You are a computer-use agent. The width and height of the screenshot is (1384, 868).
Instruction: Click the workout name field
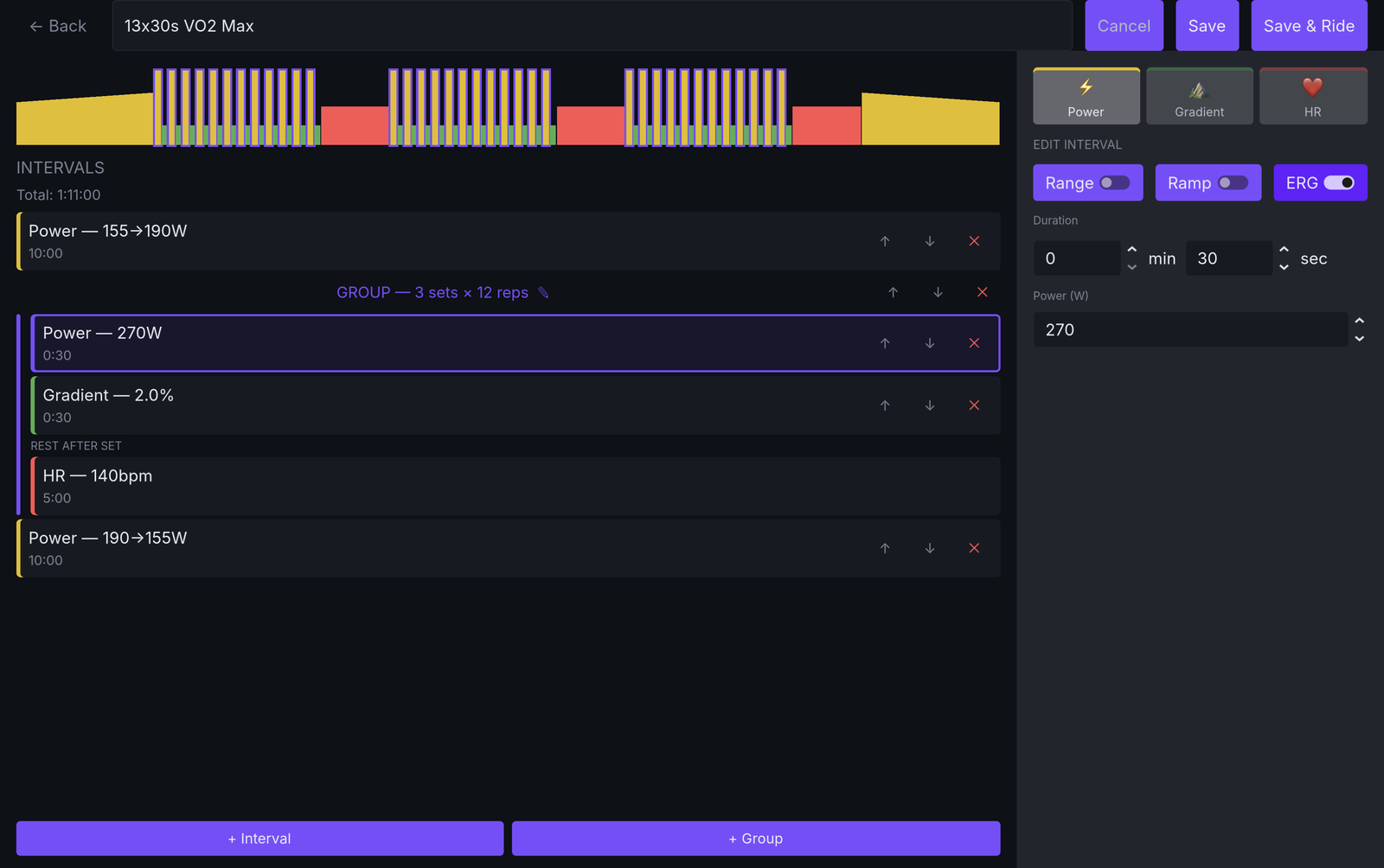[593, 26]
